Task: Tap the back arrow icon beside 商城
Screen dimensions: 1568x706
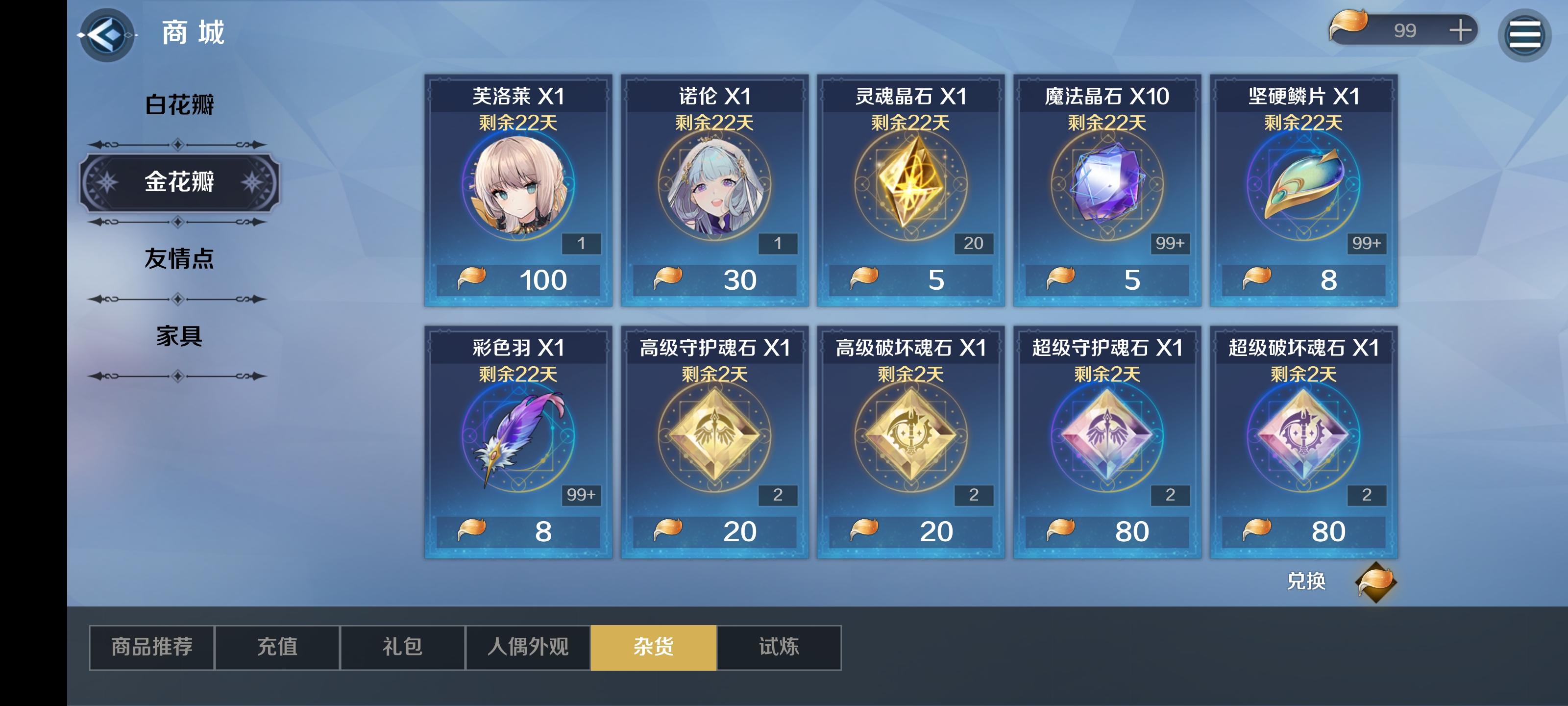Action: click(107, 35)
